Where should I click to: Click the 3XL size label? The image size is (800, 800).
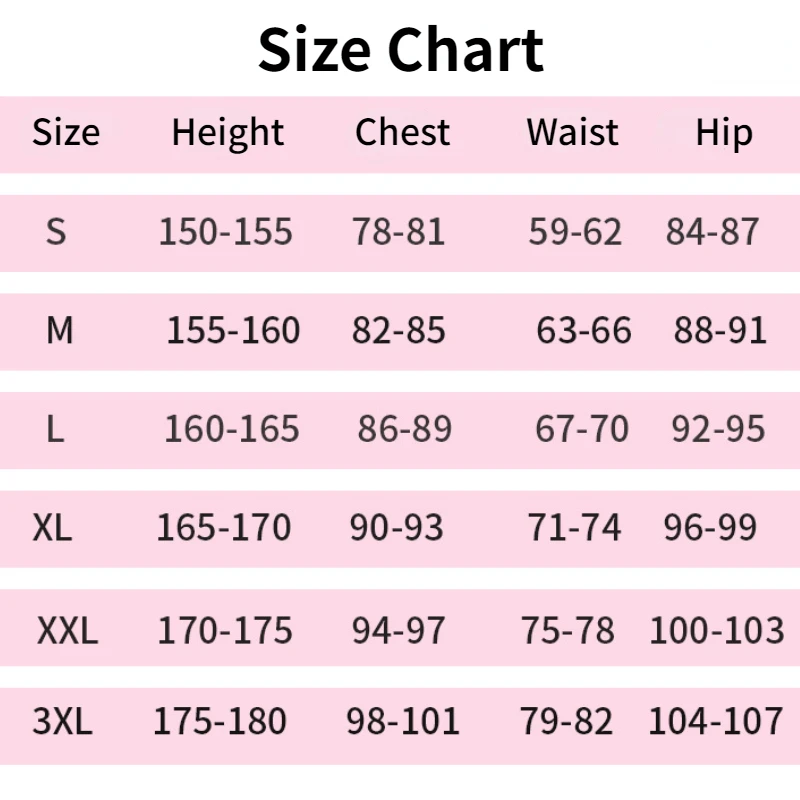[62, 721]
